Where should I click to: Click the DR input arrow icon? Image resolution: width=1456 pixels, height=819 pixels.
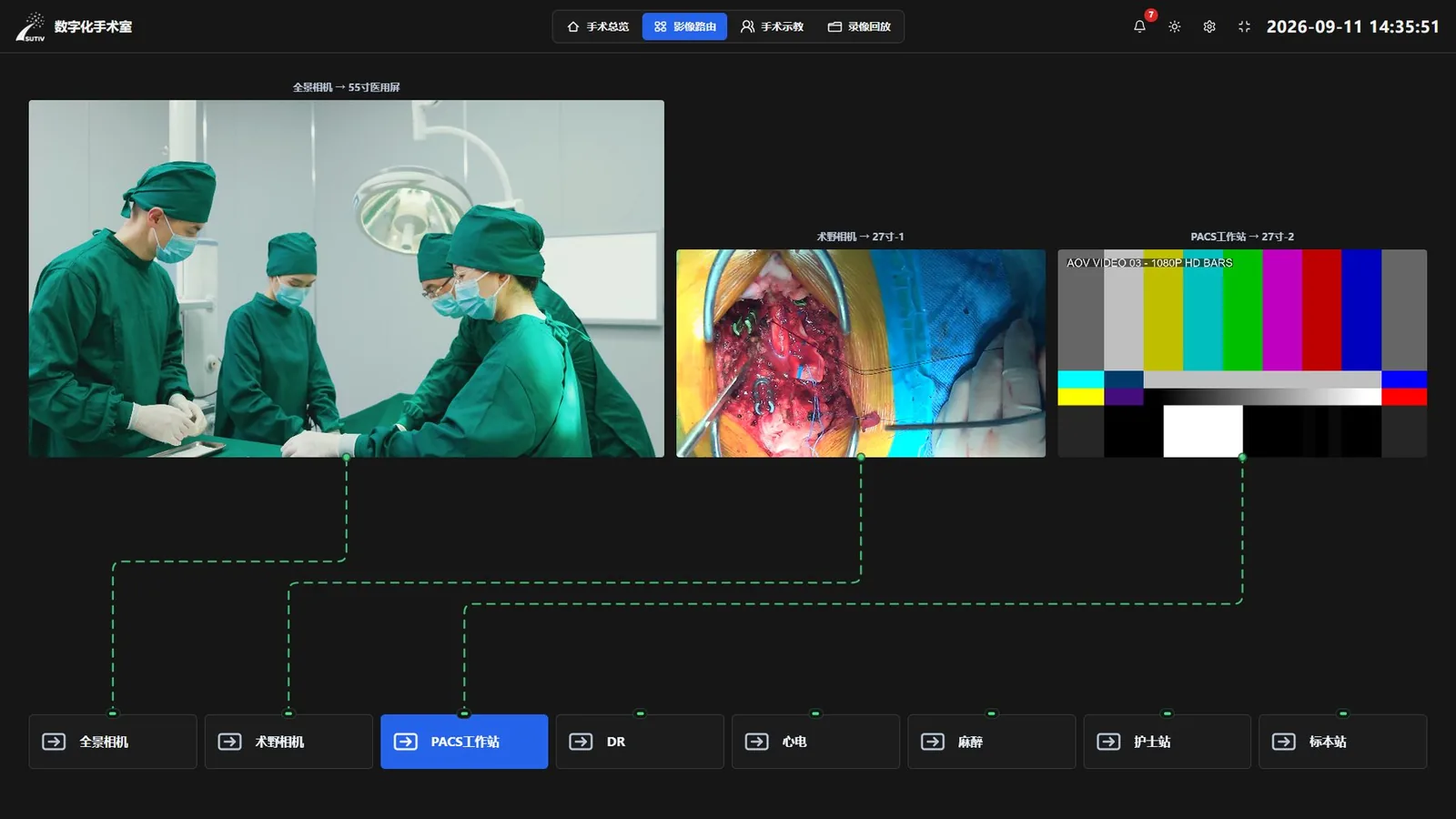581,742
